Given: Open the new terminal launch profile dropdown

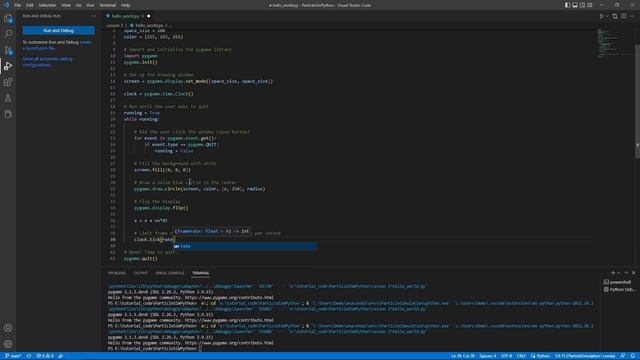Looking at the screenshot, I should click(x=618, y=273).
